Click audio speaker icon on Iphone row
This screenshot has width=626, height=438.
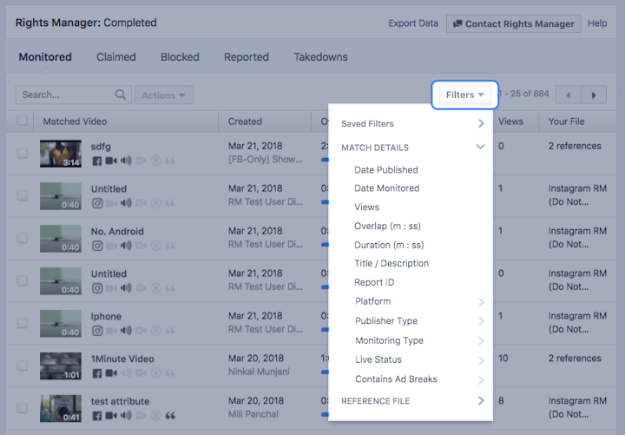point(126,331)
